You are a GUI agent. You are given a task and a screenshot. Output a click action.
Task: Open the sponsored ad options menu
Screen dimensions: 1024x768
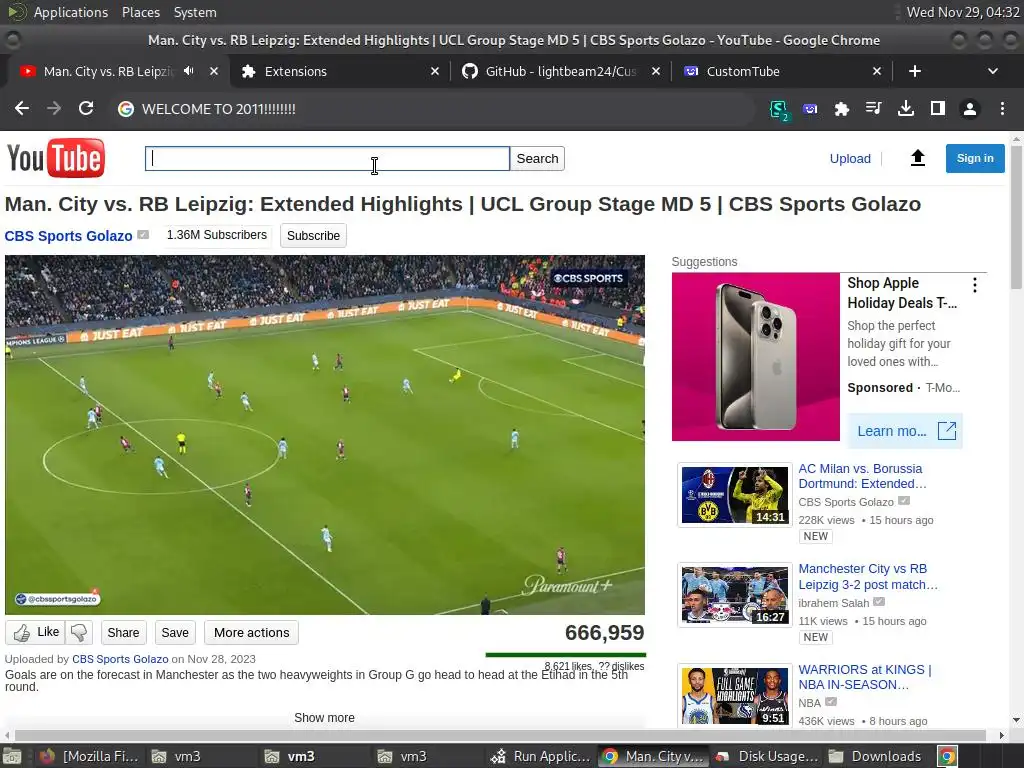(975, 284)
